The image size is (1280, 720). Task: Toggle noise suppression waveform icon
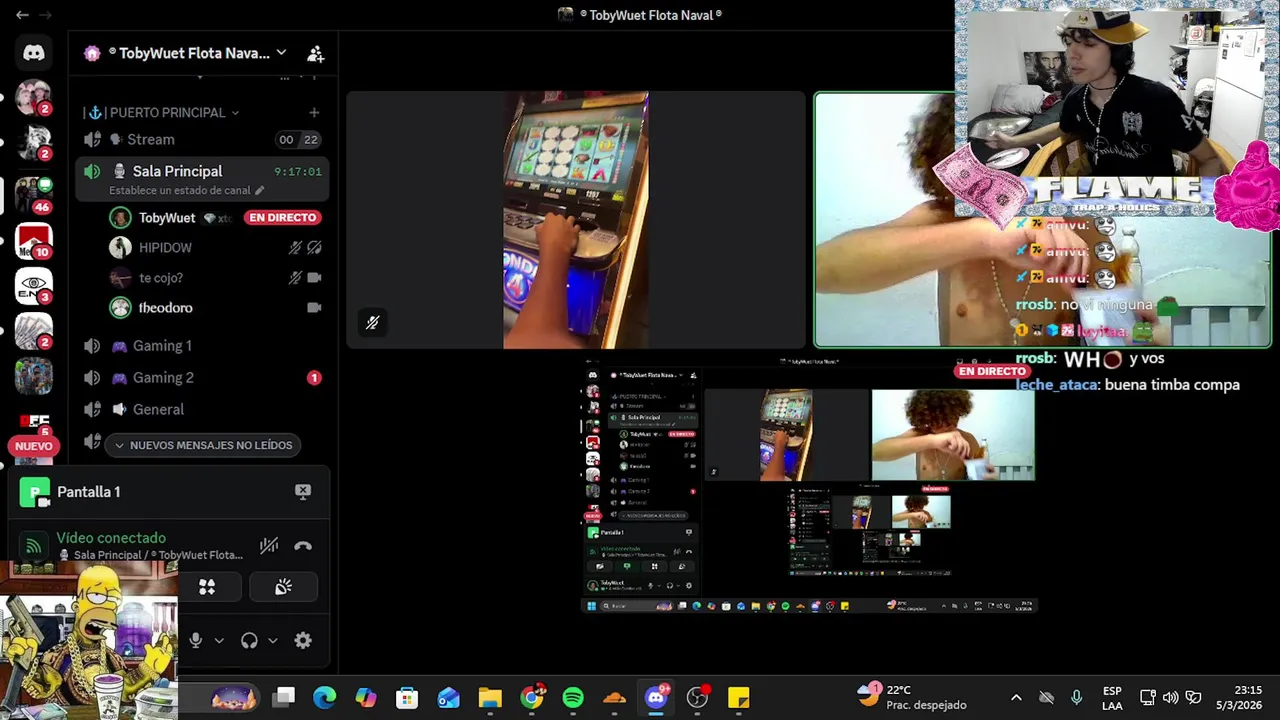pyautogui.click(x=269, y=546)
